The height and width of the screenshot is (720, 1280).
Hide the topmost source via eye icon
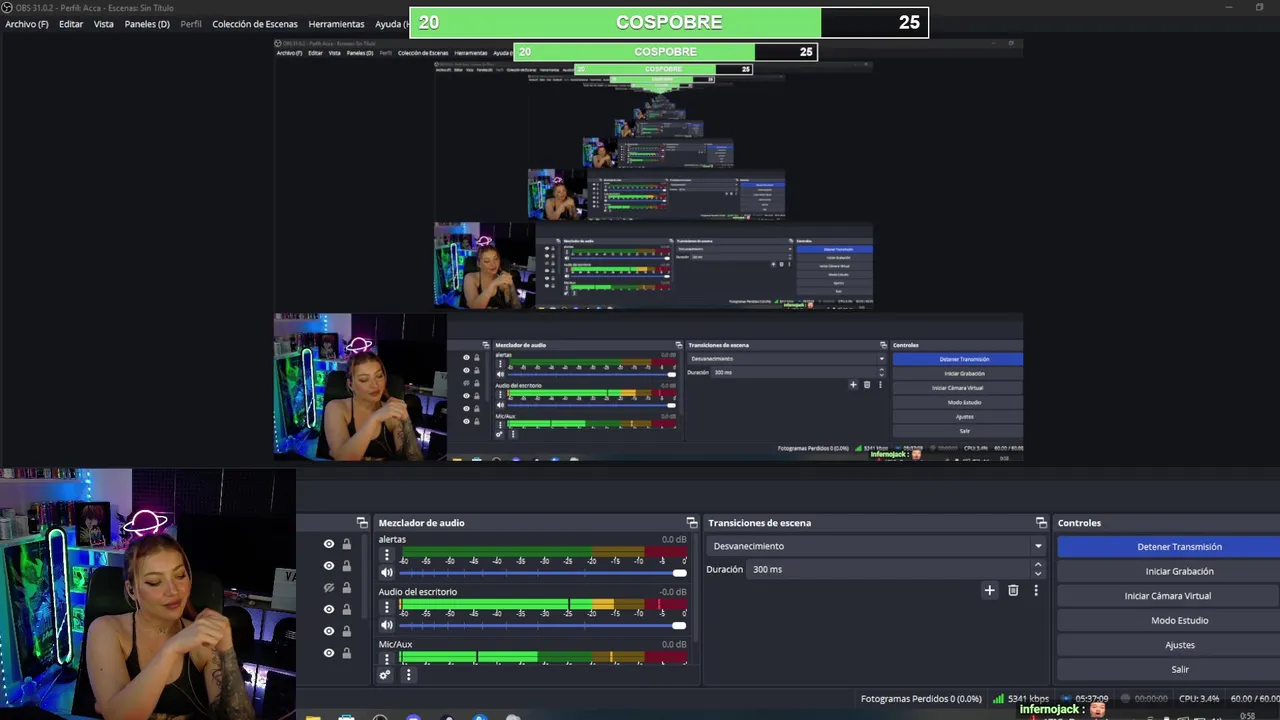tap(328, 544)
